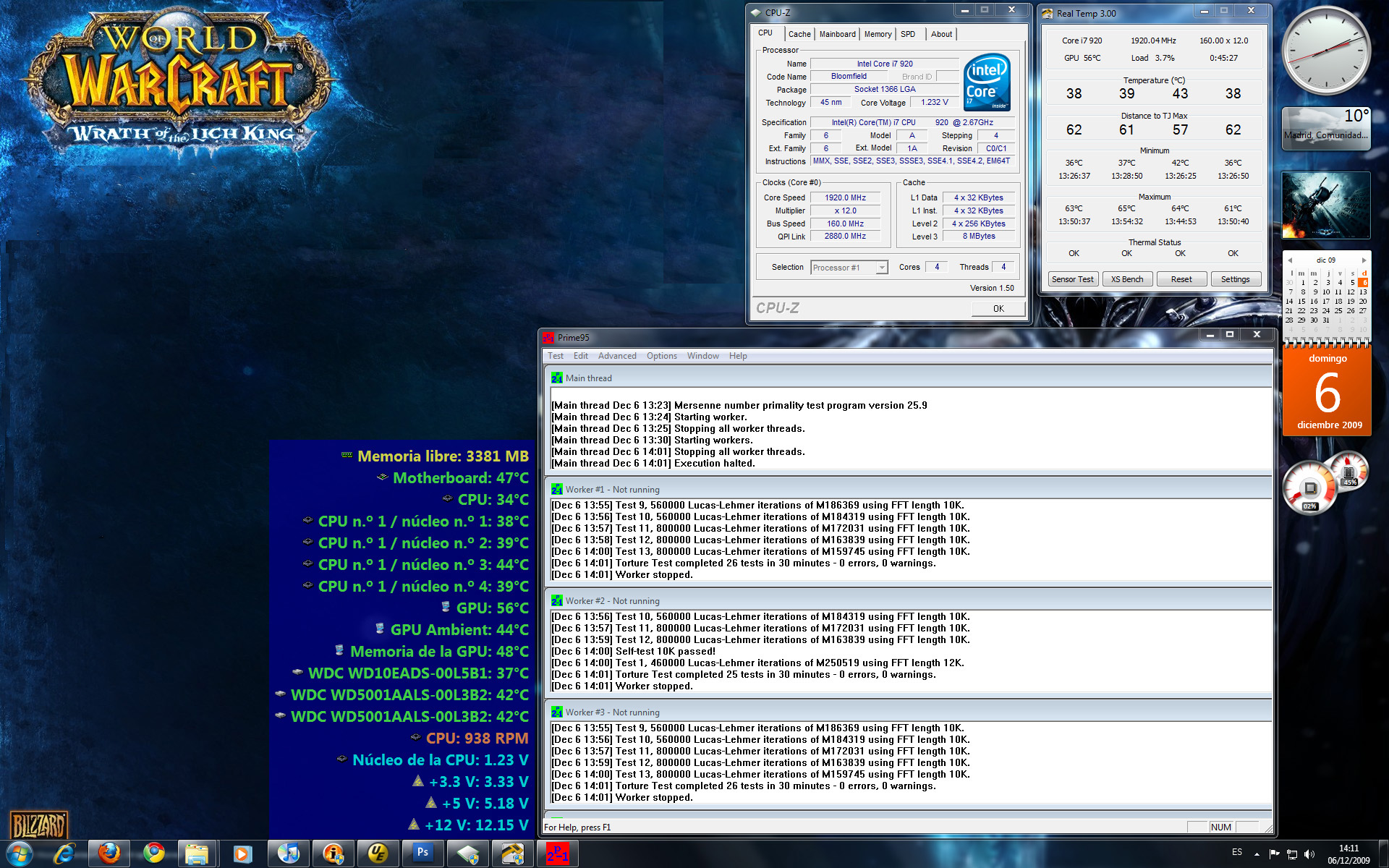This screenshot has height=868, width=1389.
Task: Open Windows Media Player taskbar icon
Action: [242, 854]
